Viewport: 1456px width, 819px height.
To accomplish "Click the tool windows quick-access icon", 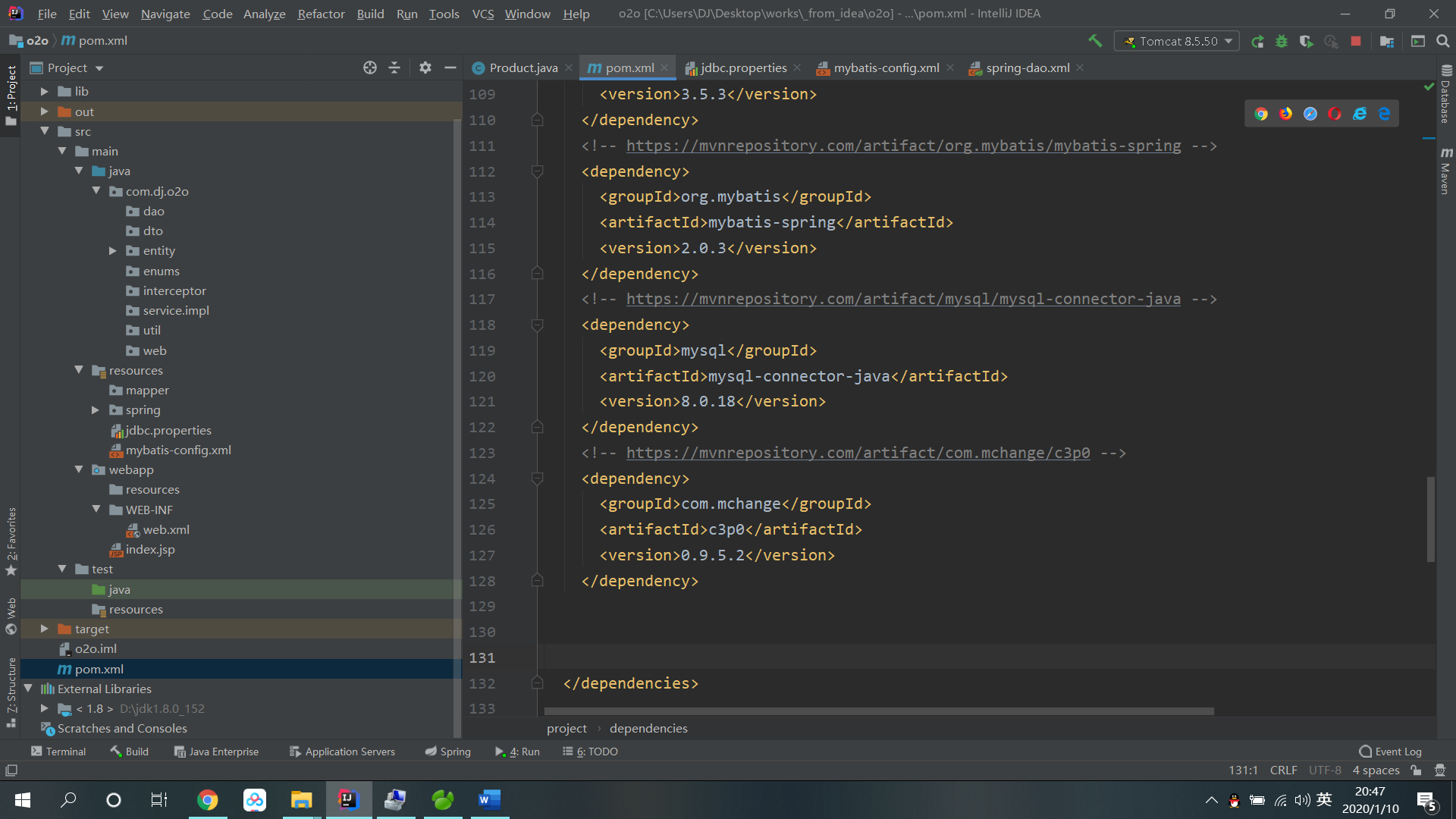I will pyautogui.click(x=11, y=770).
